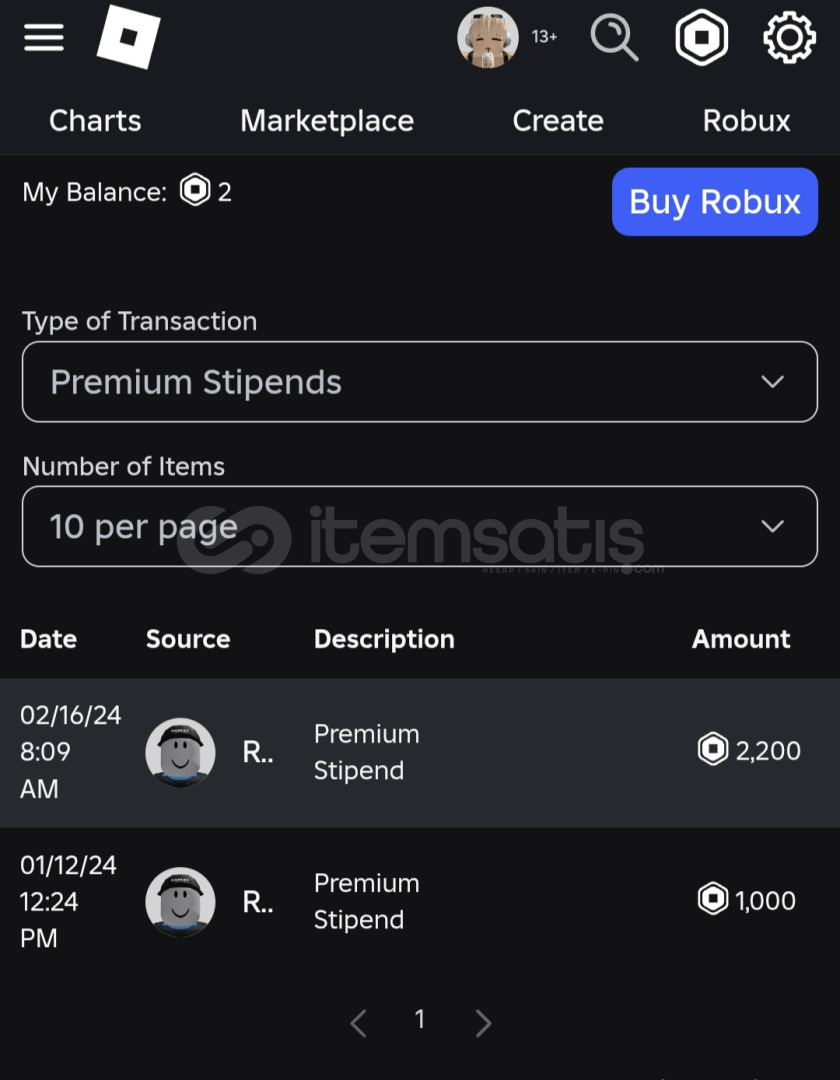Click the Robux icon beside My Balance

pyautogui.click(x=195, y=190)
